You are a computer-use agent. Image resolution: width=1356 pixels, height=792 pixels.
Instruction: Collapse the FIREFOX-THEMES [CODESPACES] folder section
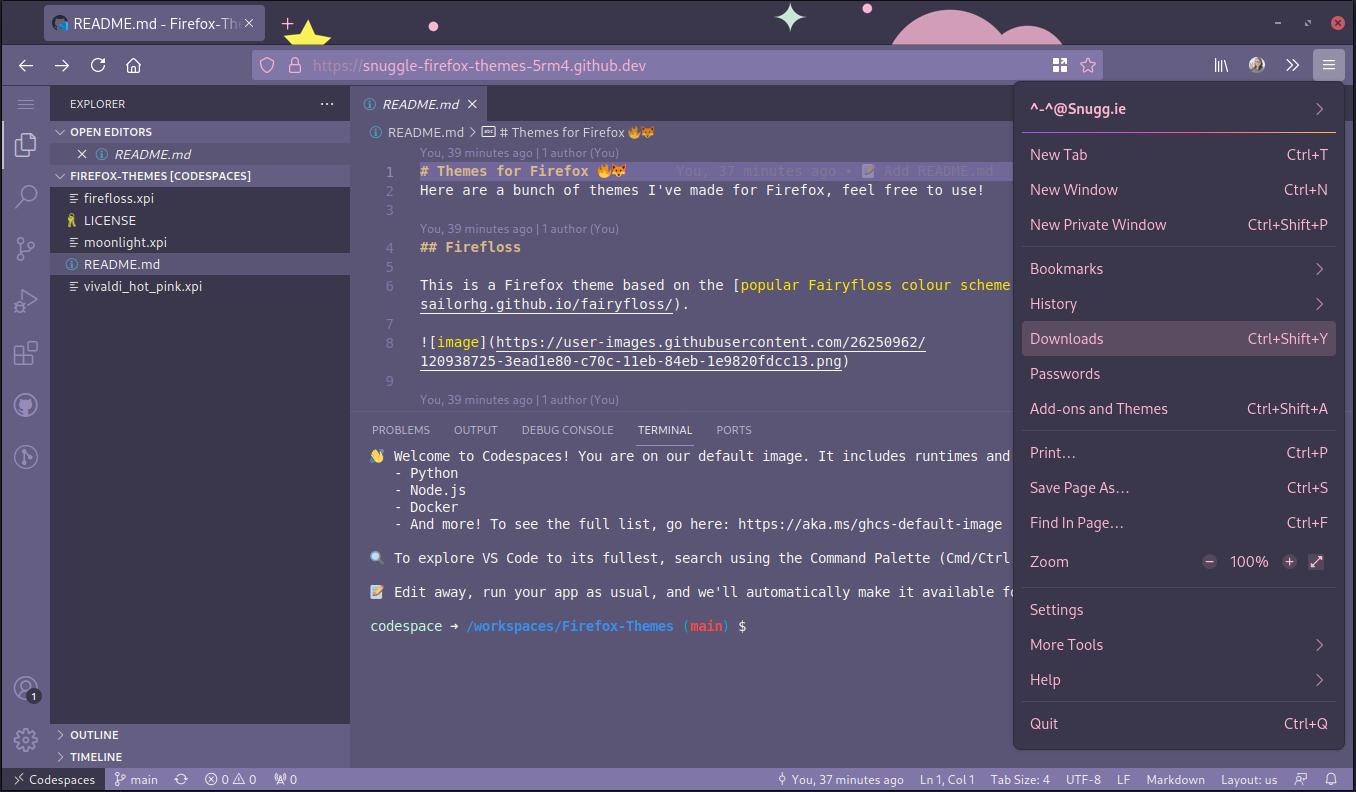[x=200, y=176]
